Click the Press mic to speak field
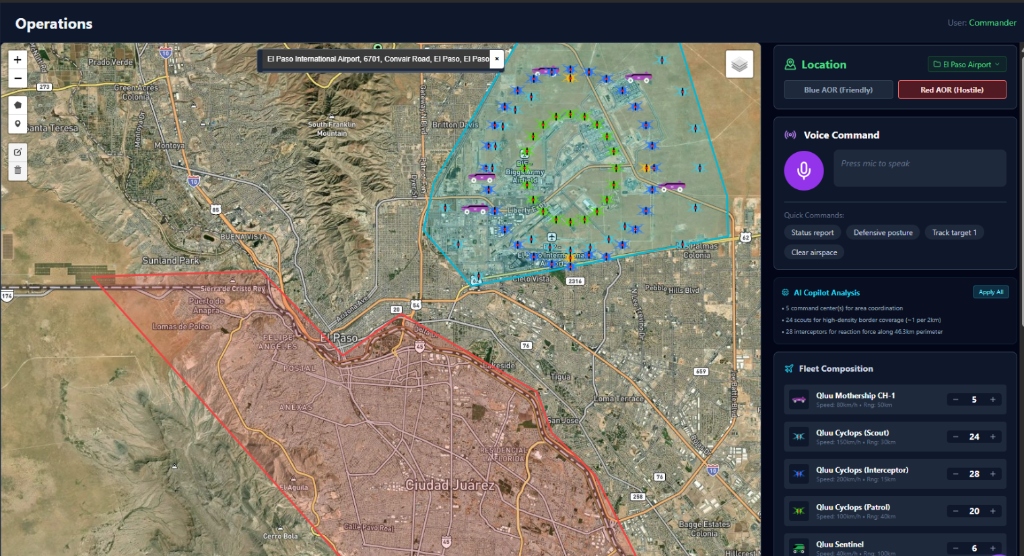 (920, 168)
